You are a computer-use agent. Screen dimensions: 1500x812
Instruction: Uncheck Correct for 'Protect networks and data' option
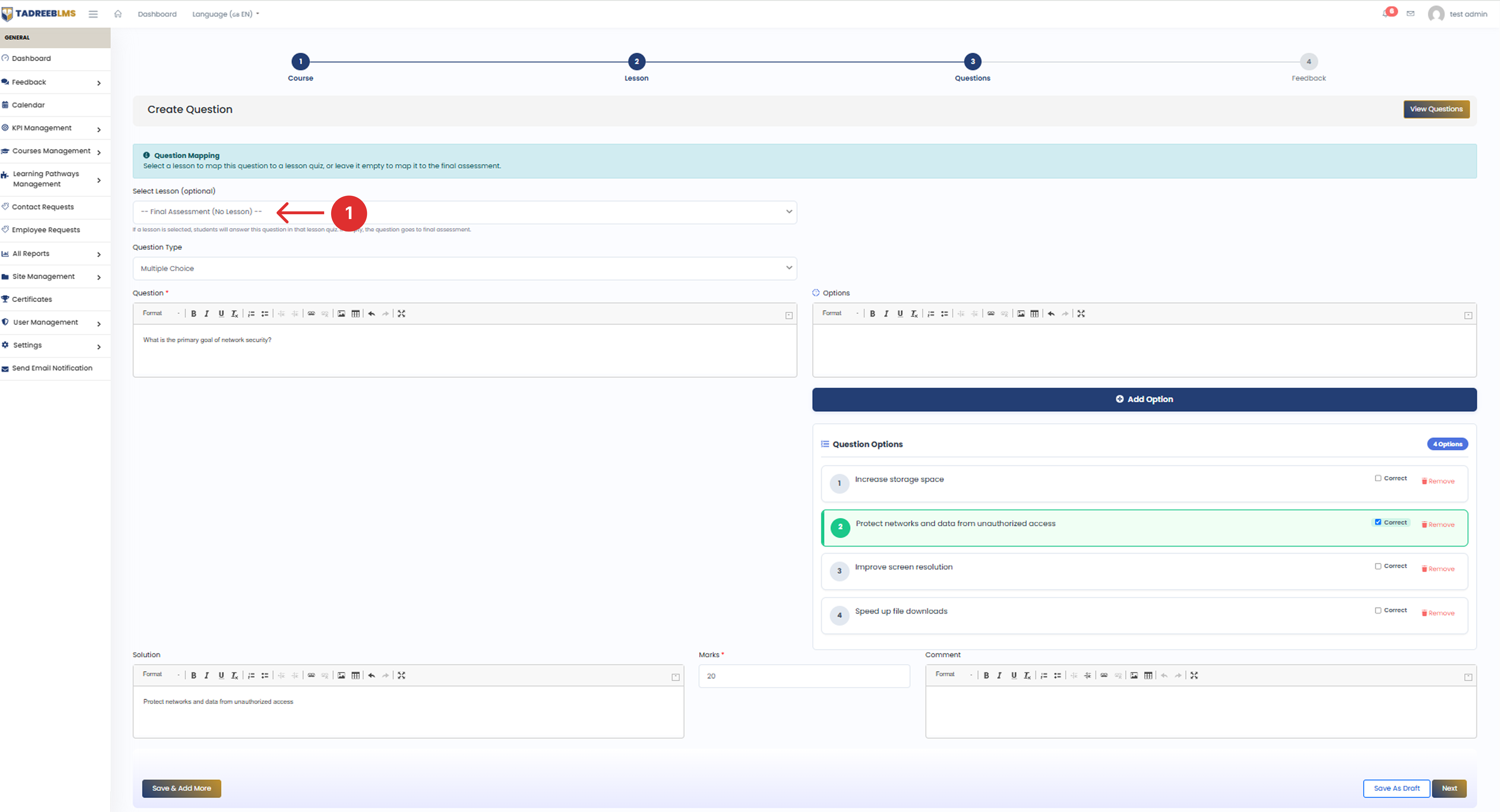click(x=1378, y=522)
